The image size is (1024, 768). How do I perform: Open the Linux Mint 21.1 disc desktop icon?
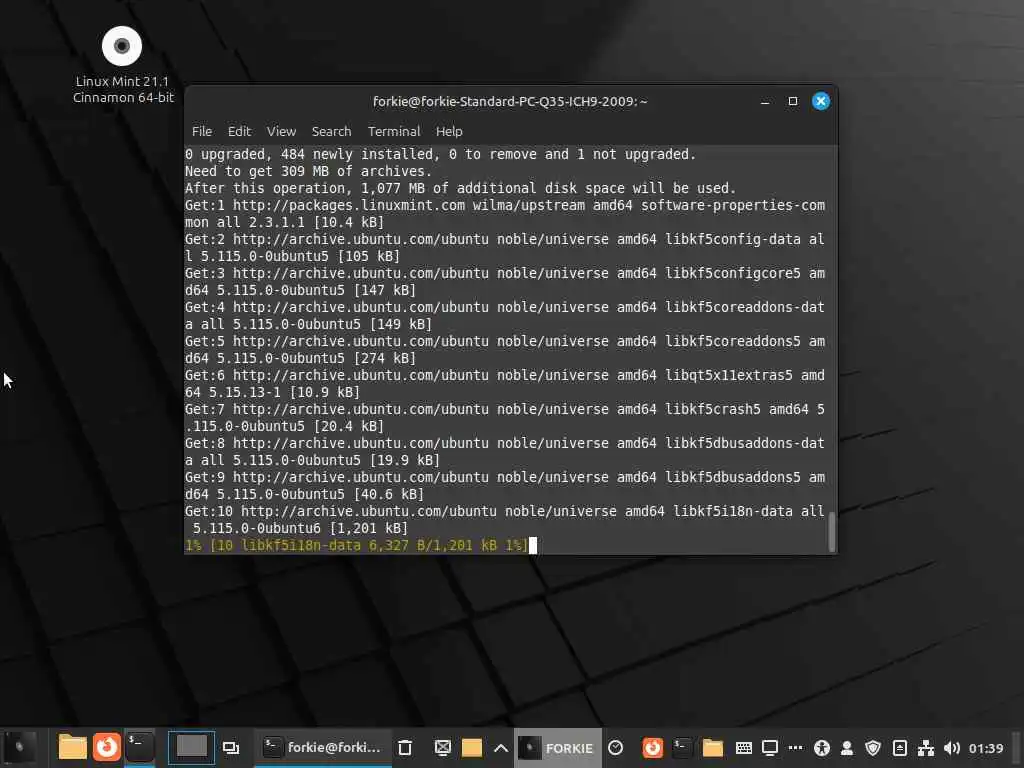pos(122,64)
